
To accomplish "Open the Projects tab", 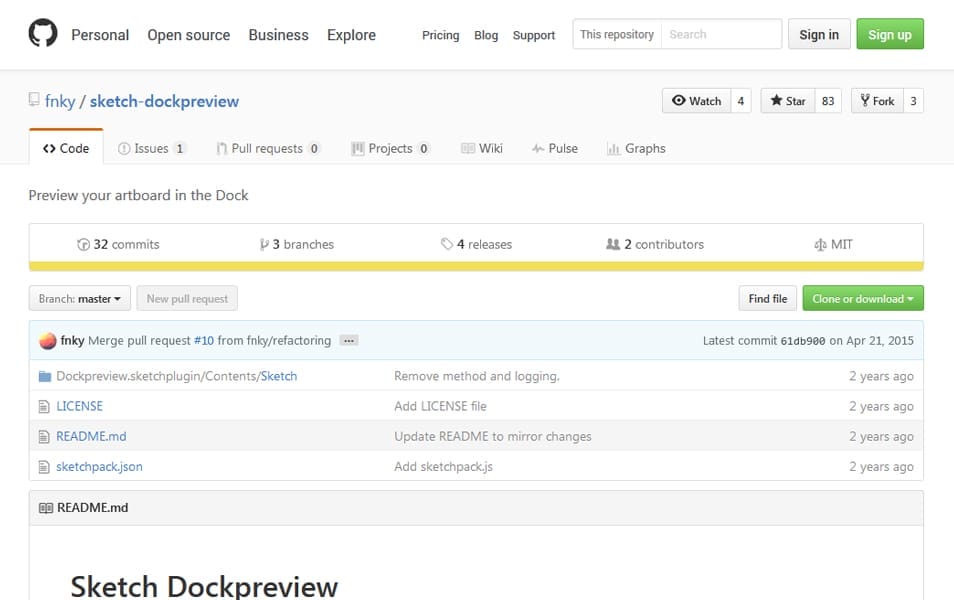I will (391, 148).
